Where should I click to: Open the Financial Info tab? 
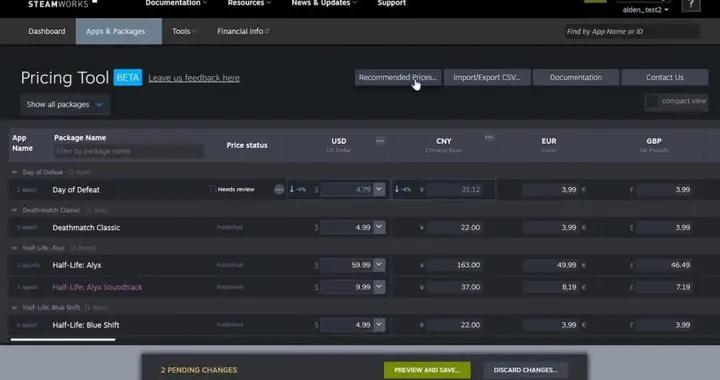tap(243, 31)
